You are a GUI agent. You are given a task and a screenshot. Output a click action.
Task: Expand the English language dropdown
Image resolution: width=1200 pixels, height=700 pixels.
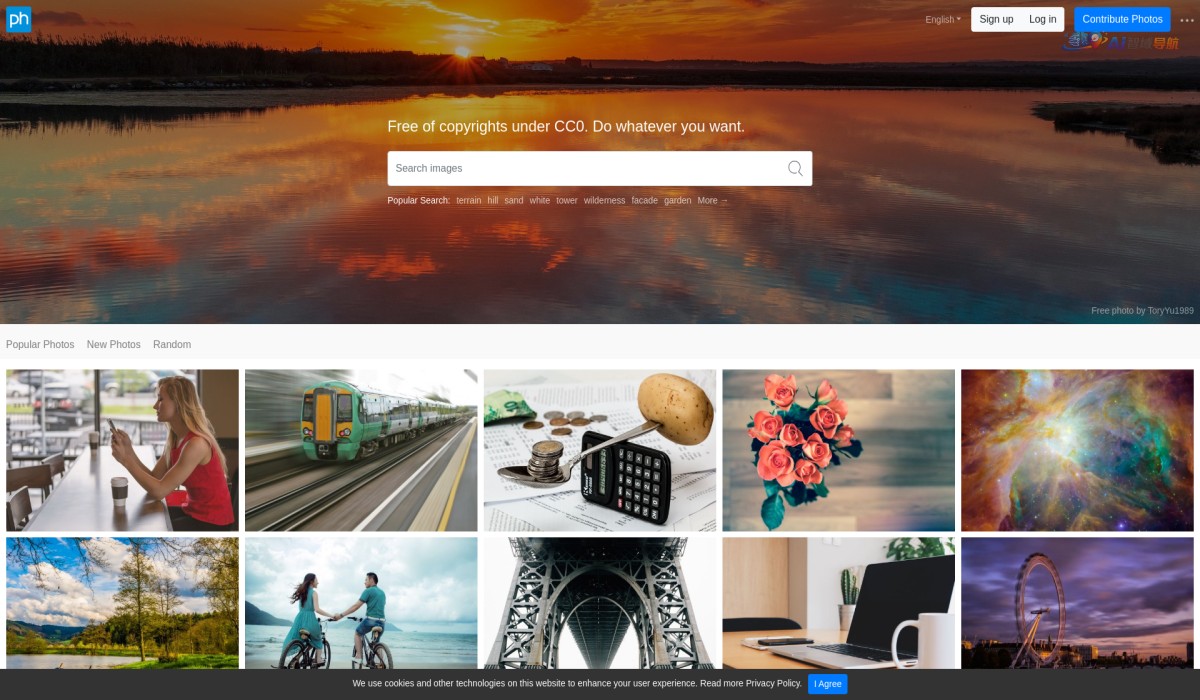click(943, 19)
